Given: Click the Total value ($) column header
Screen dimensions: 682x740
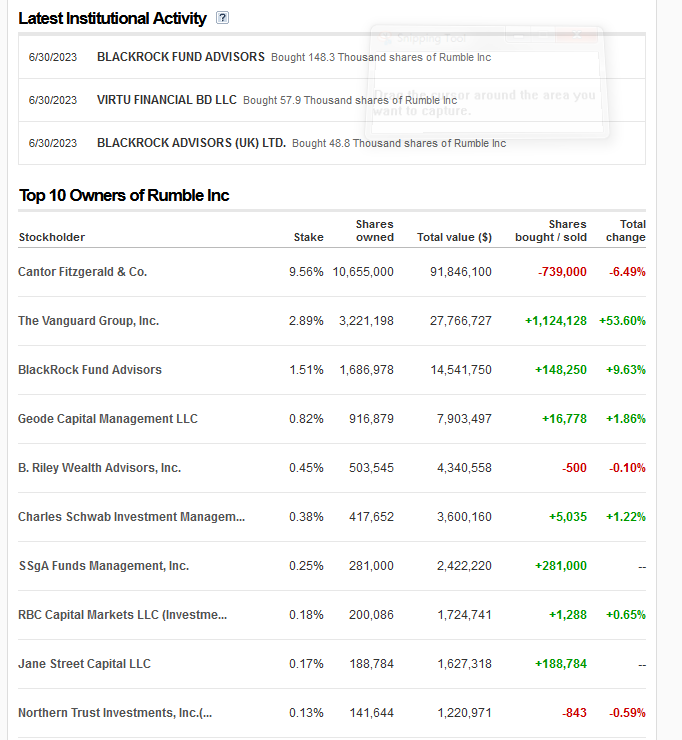Looking at the screenshot, I should tap(454, 237).
